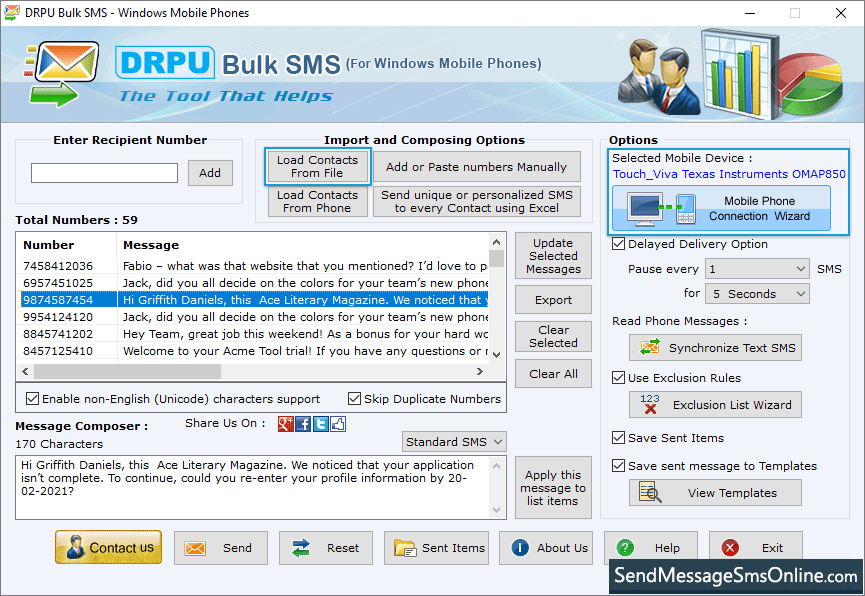Click the green Help question icon
This screenshot has height=596, width=865.
(x=625, y=548)
